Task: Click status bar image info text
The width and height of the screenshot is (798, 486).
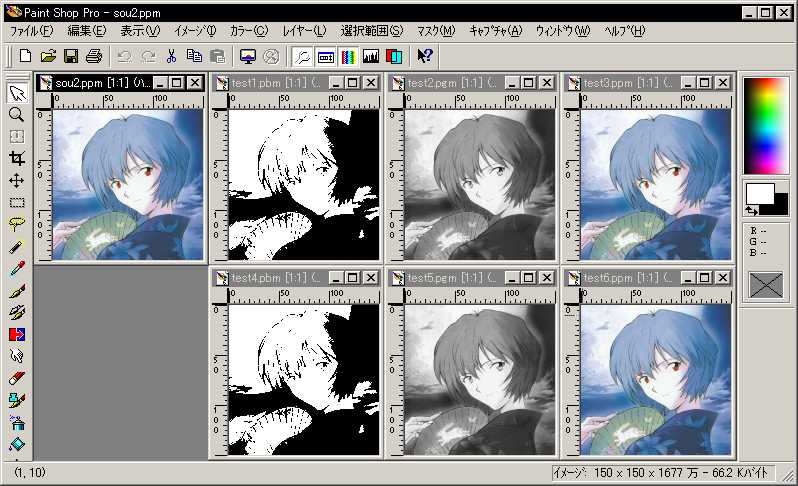Action: 661,473
